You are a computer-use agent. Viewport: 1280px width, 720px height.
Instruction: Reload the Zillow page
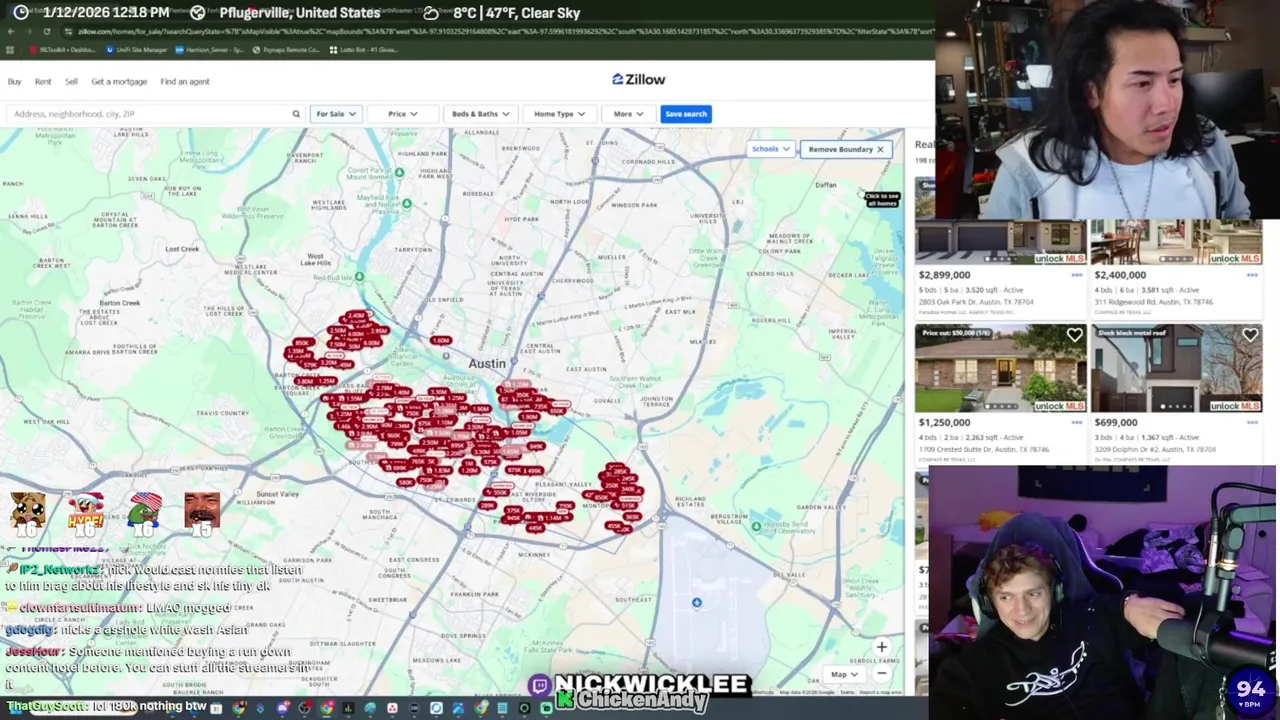click(x=46, y=31)
